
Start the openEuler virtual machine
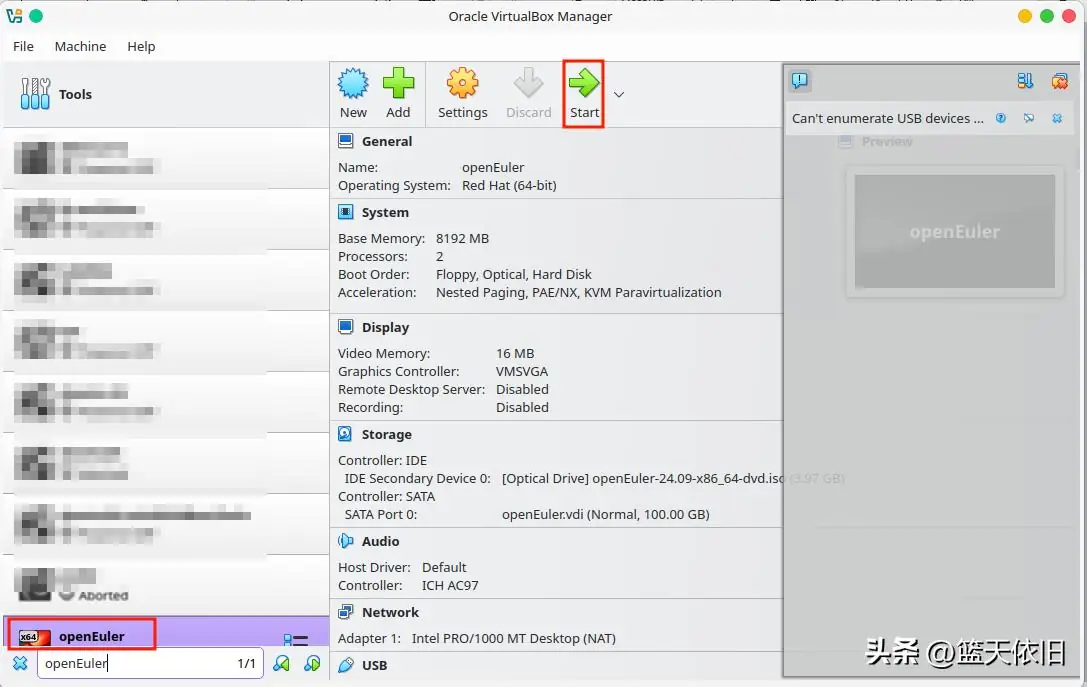coord(583,92)
